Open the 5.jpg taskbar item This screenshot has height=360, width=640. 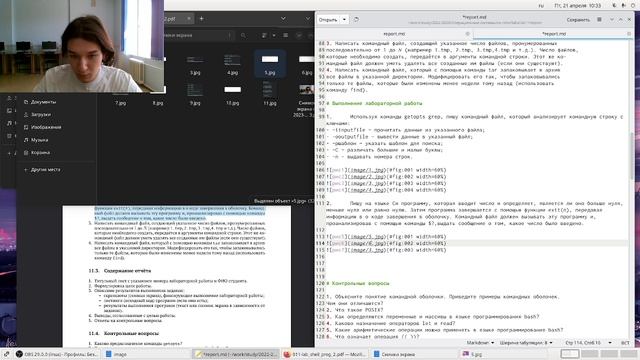pos(504,354)
